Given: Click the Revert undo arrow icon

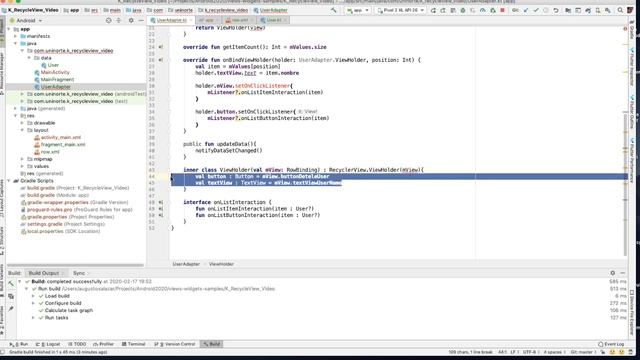Looking at the screenshot, I should (x=556, y=10).
